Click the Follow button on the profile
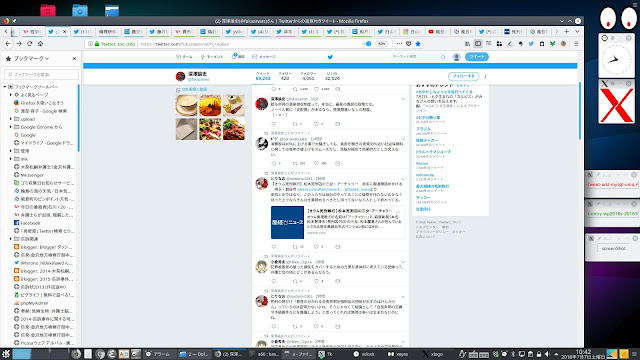640x360 pixels. (x=463, y=76)
